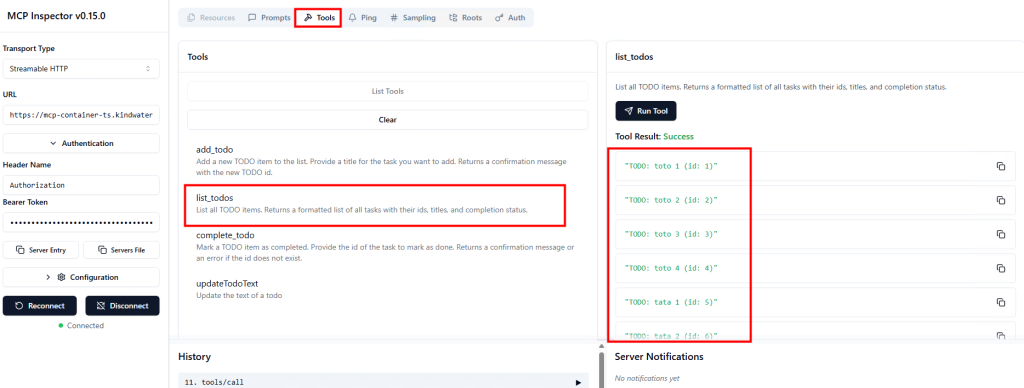Select the add_todo tool
The image size is (1024, 388).
(387, 160)
